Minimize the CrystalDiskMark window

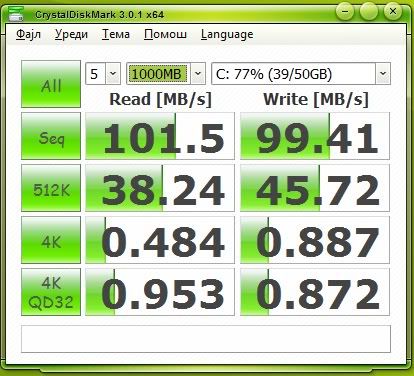(x=345, y=12)
